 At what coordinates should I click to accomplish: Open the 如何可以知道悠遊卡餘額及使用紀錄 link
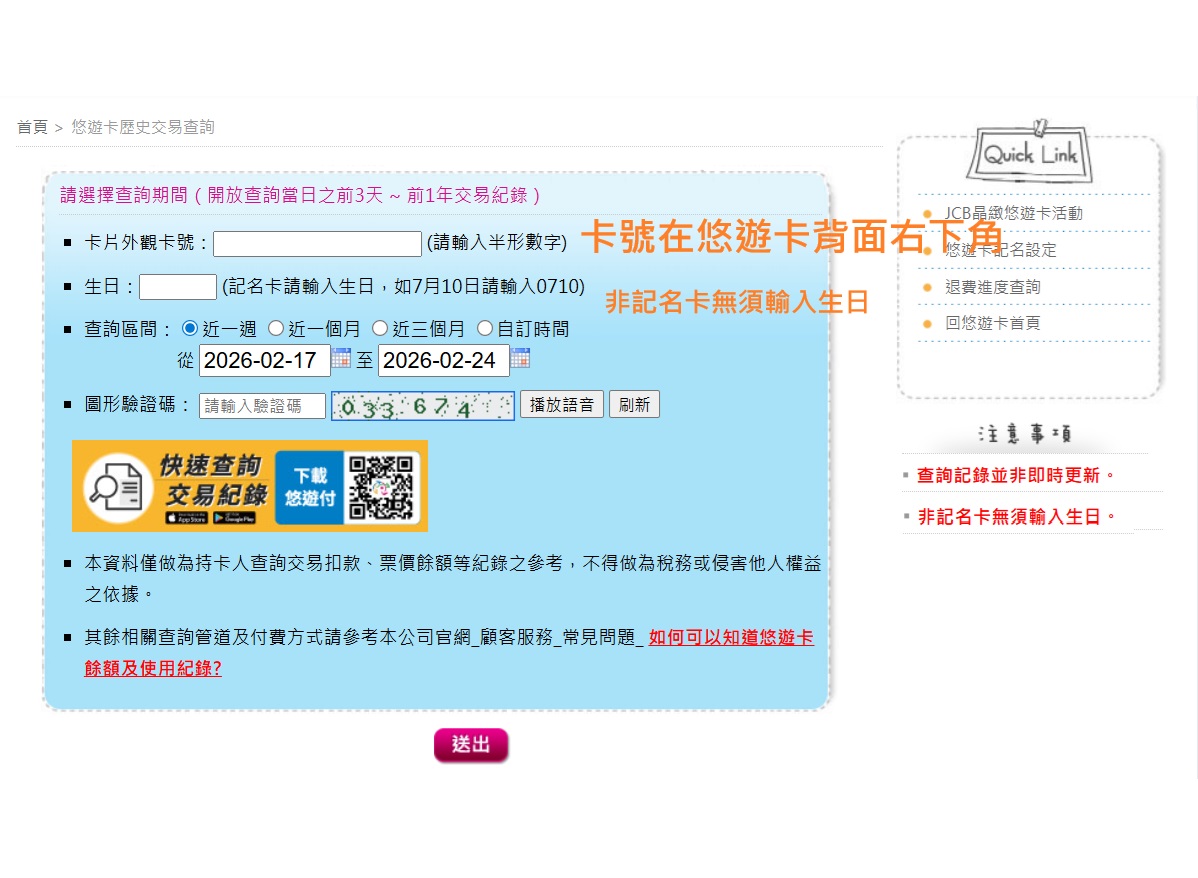pos(731,637)
